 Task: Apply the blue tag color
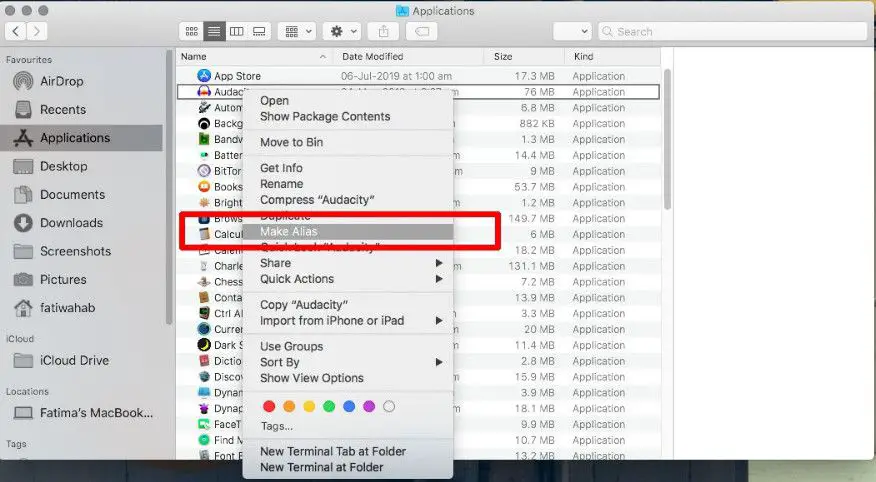[349, 407]
